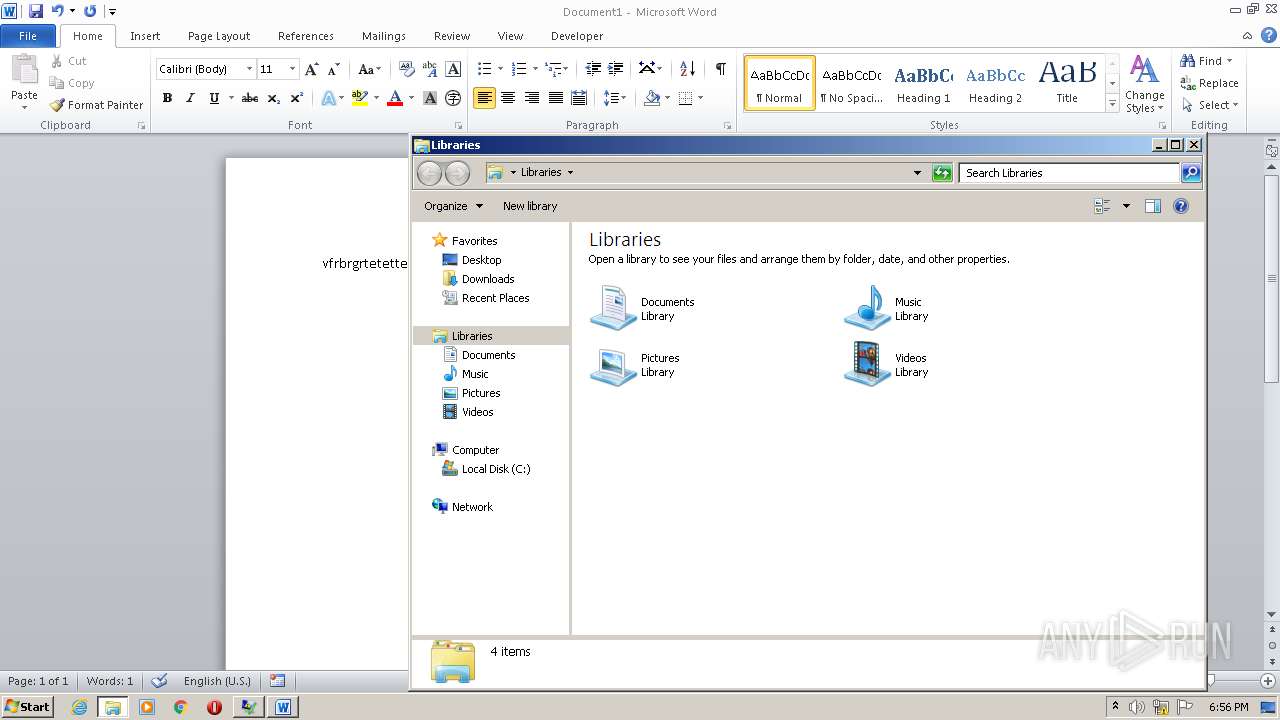Center the text alignment
The image size is (1280, 720).
[508, 98]
